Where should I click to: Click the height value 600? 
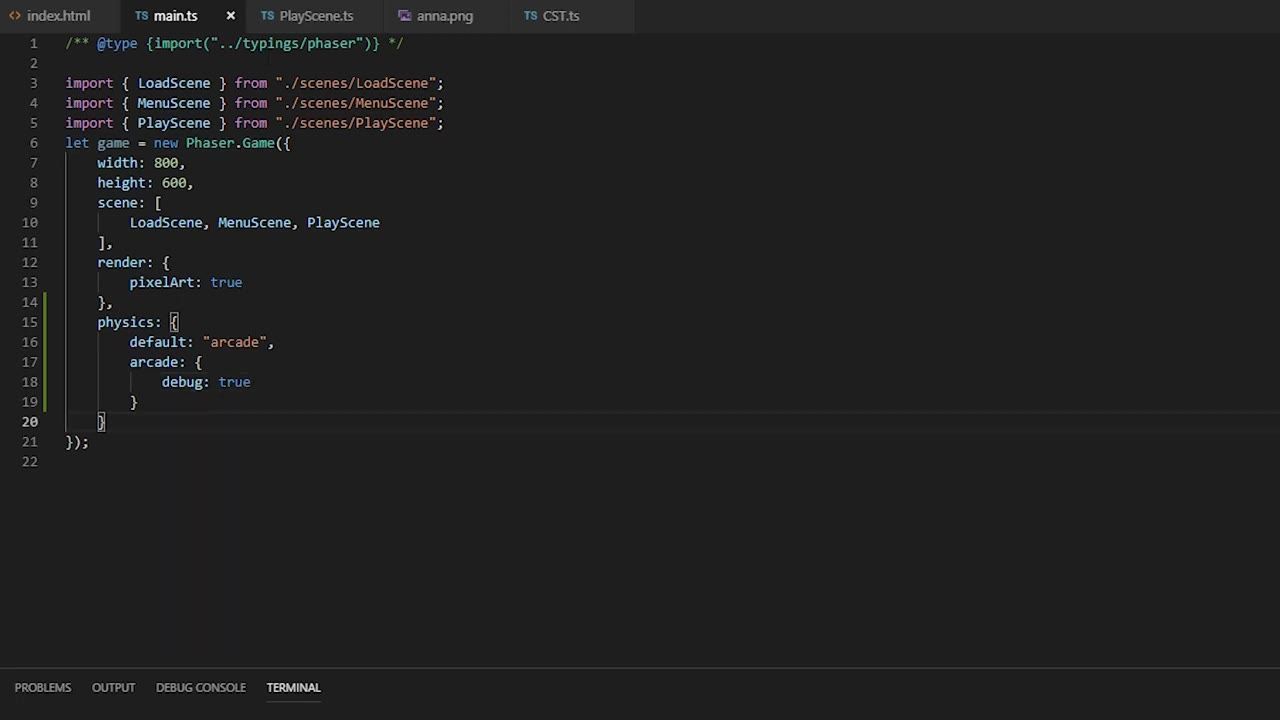[x=174, y=183]
